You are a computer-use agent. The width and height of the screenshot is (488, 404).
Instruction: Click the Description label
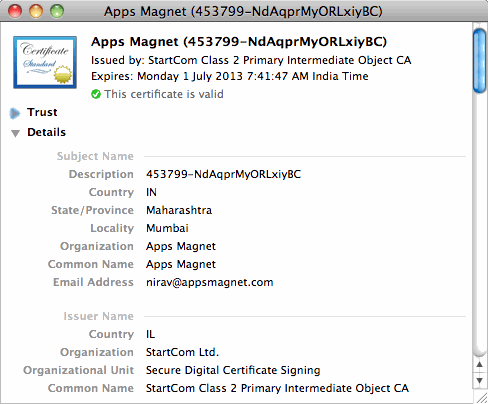point(101,174)
